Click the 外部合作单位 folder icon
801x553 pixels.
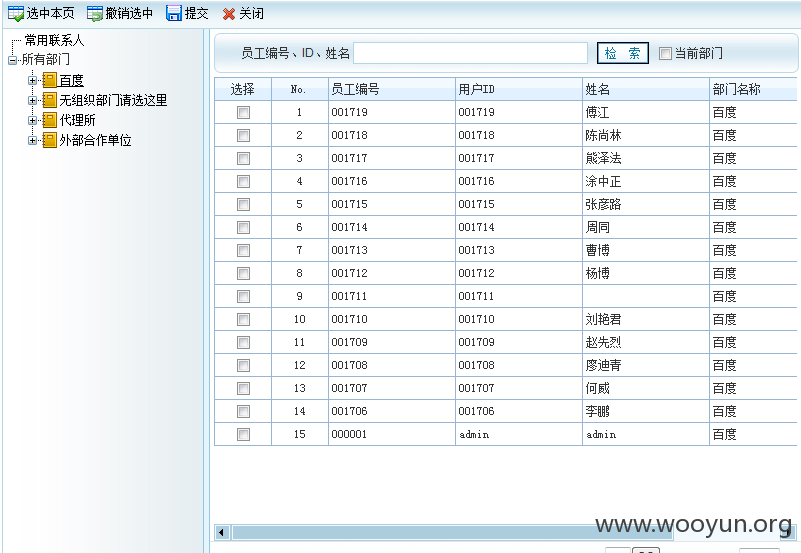pos(50,140)
